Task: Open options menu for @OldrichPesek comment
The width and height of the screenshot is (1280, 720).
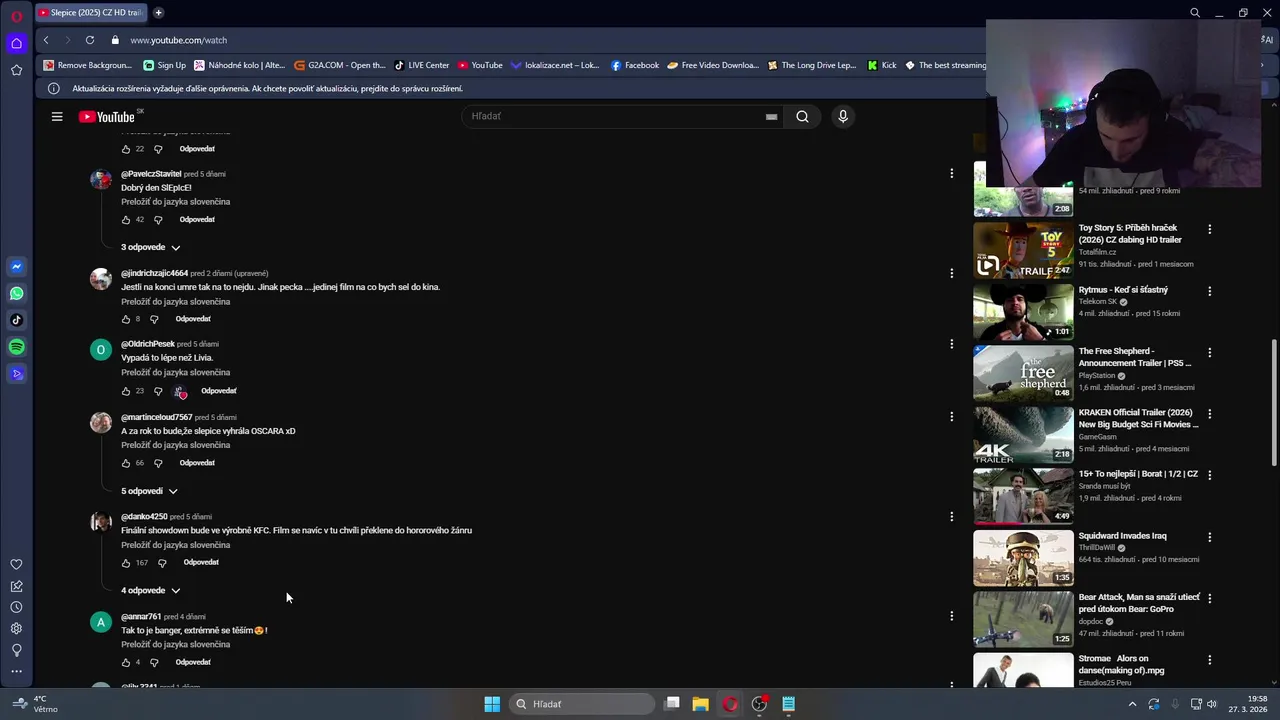Action: pos(951,343)
